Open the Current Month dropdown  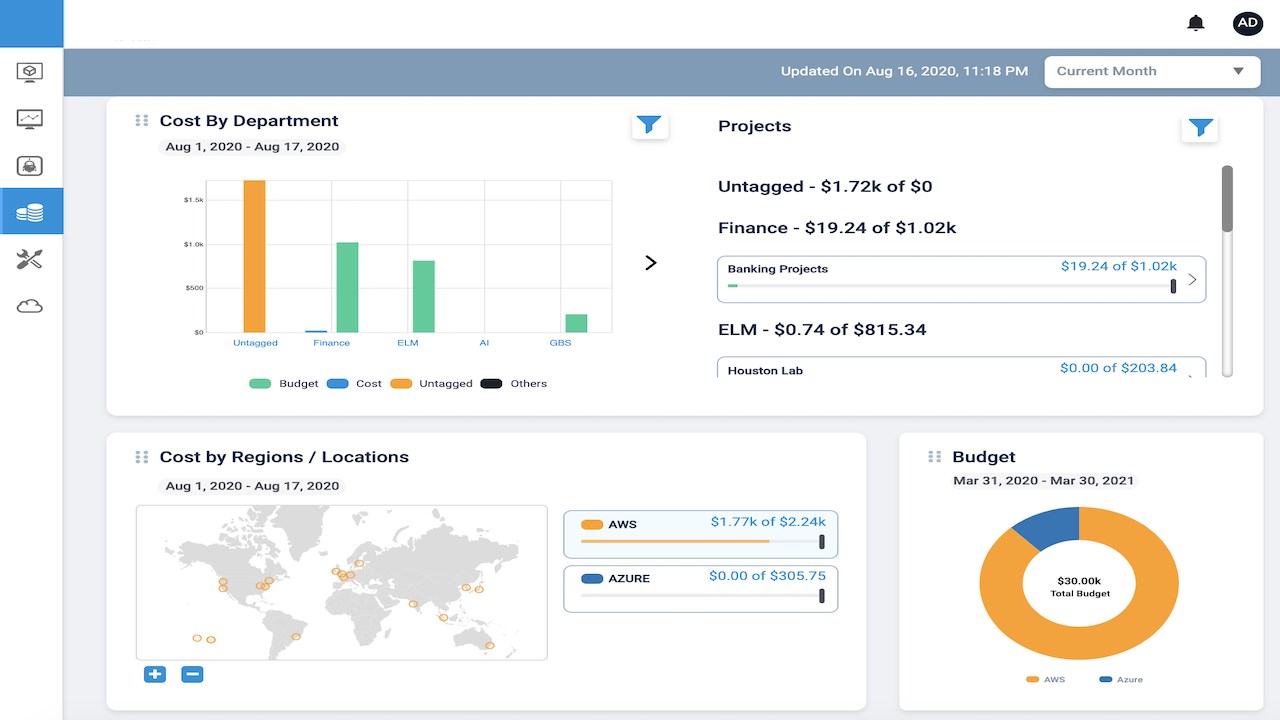(x=1152, y=71)
